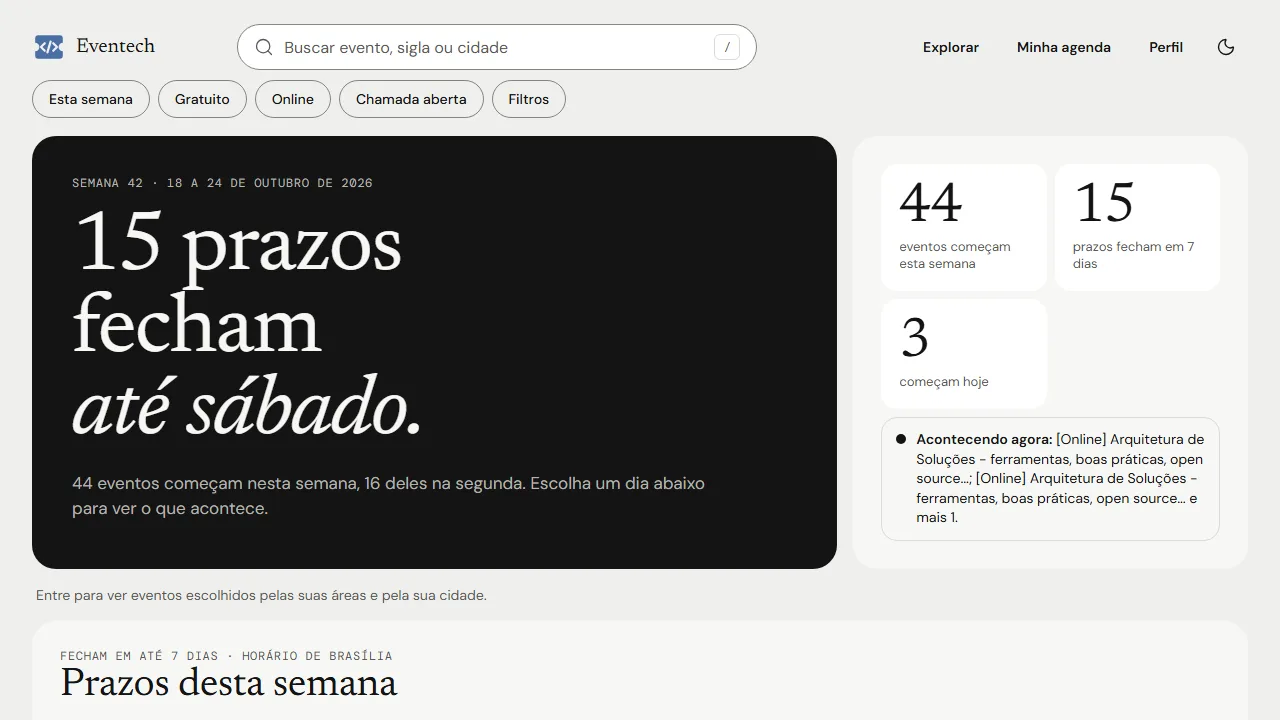Focus the event search input field

tap(497, 47)
